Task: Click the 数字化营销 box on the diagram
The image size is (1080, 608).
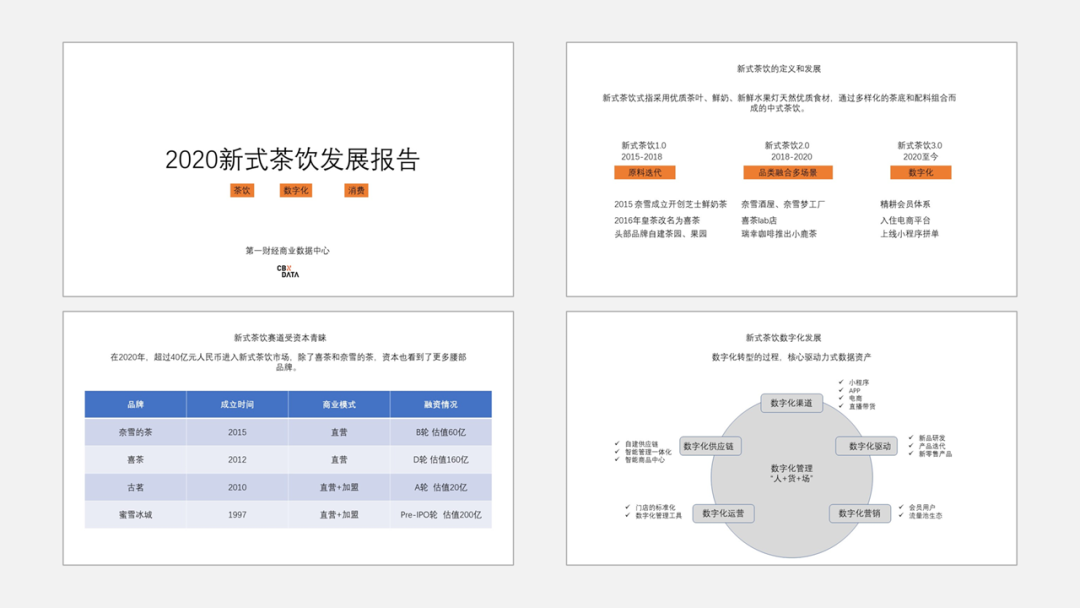Action: [x=859, y=513]
